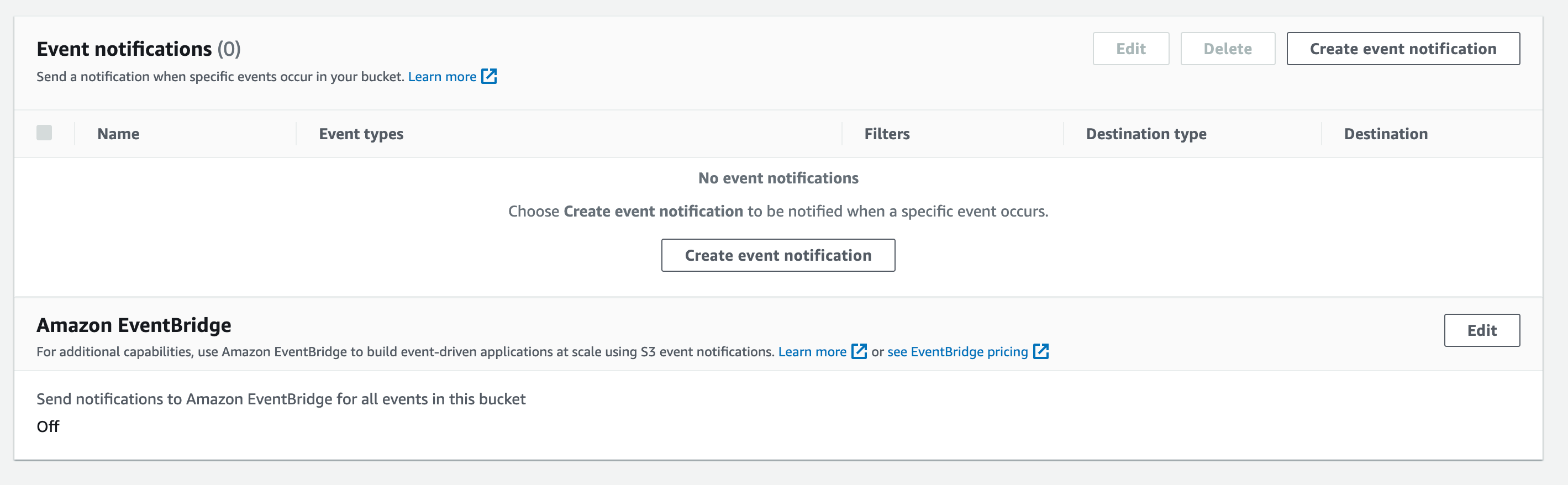The image size is (1568, 485).
Task: Click the Create event notification button below the empty table message
Action: tap(778, 255)
